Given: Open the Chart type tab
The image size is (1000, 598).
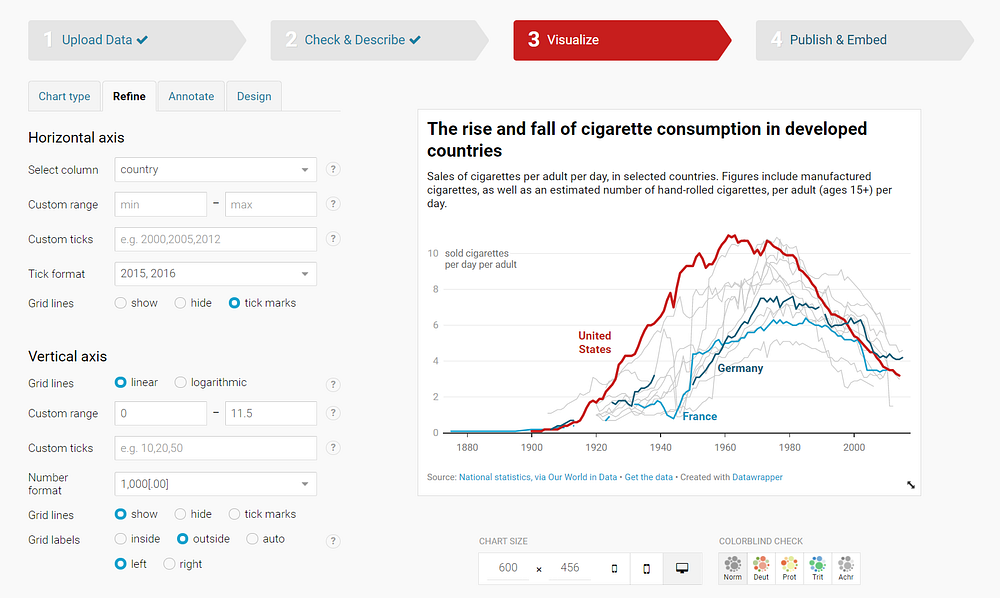Looking at the screenshot, I should point(64,96).
